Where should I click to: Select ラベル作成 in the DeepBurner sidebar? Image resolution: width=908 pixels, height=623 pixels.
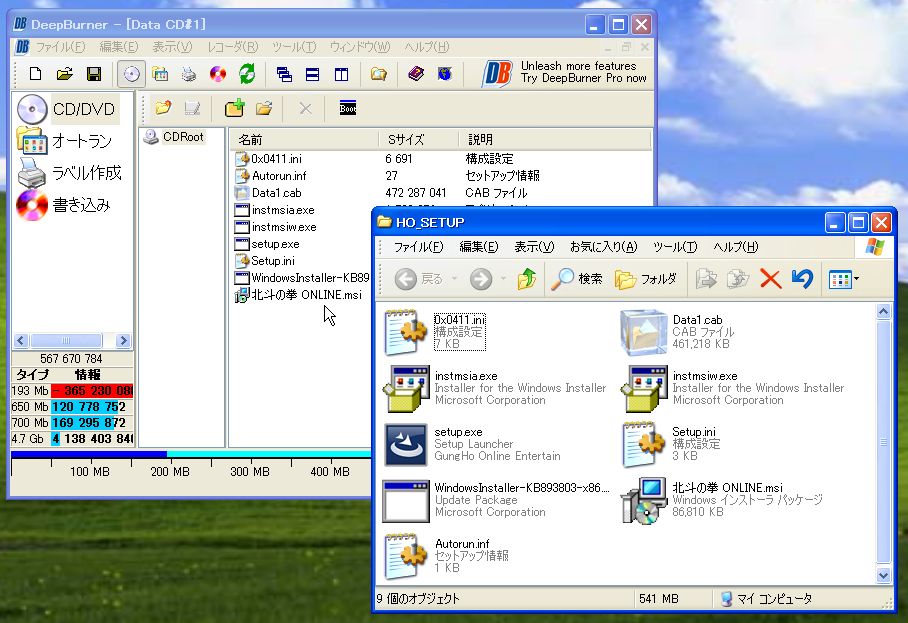click(69, 173)
